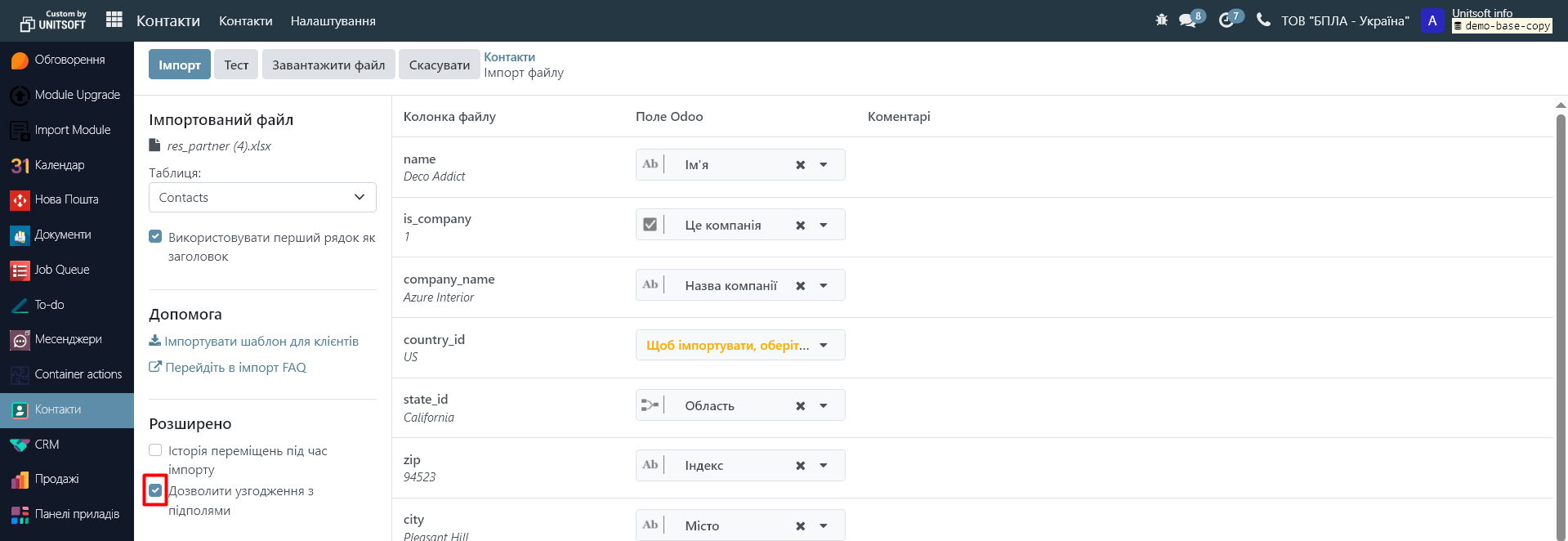This screenshot has width=1568, height=541.
Task: Open the Налаштування menu
Action: (333, 21)
